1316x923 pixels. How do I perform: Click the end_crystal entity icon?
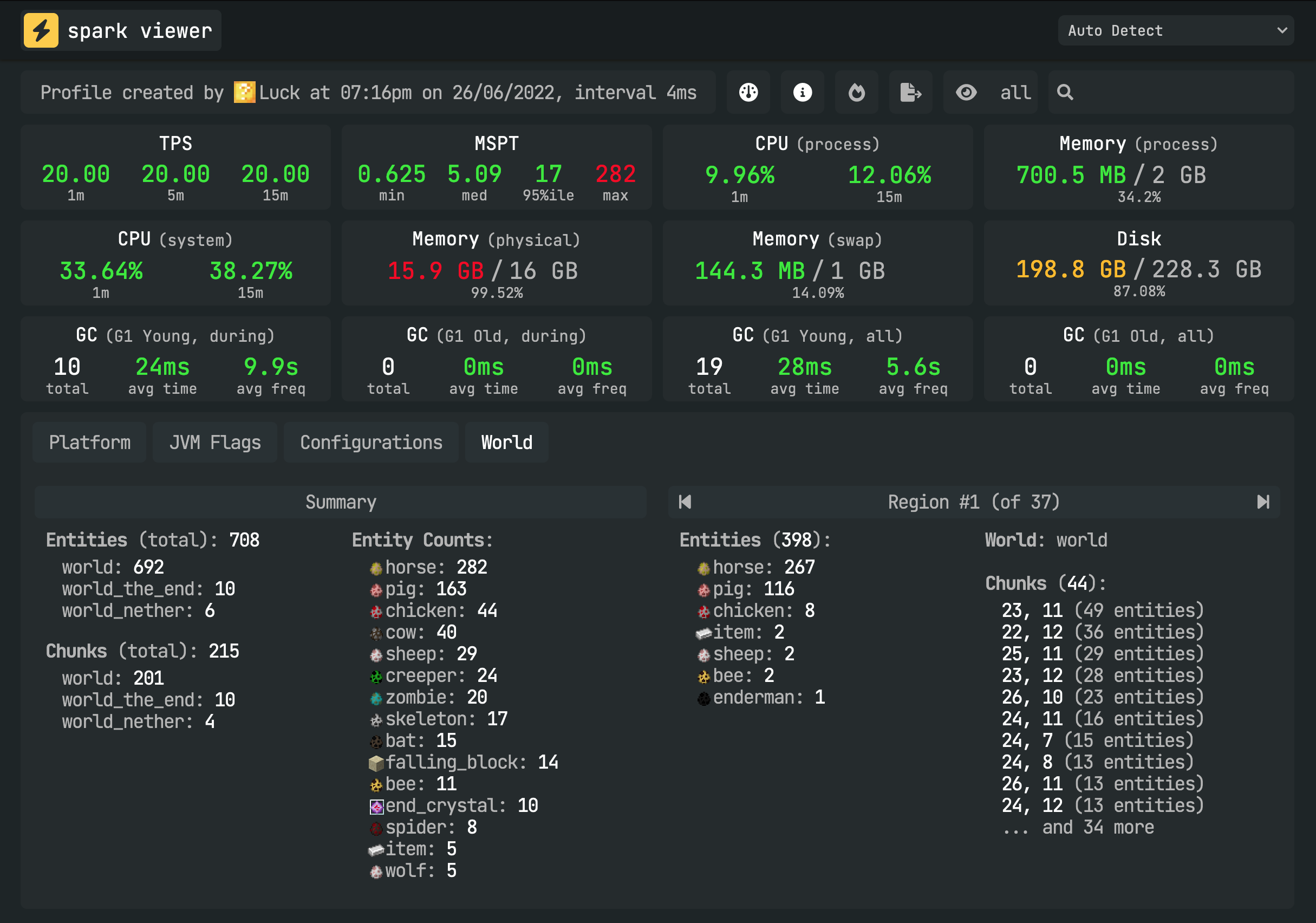376,805
